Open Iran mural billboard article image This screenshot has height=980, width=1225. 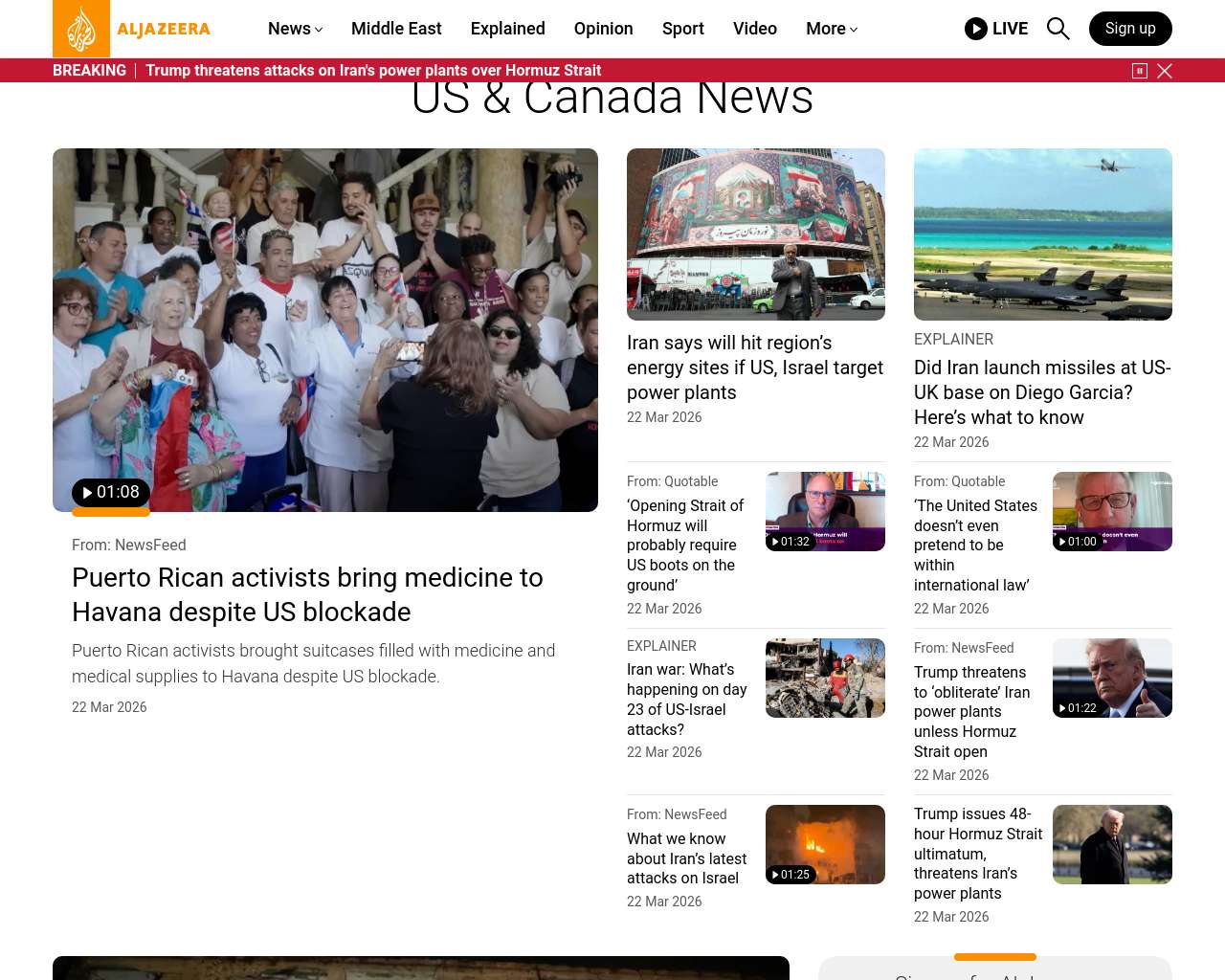[x=756, y=234]
